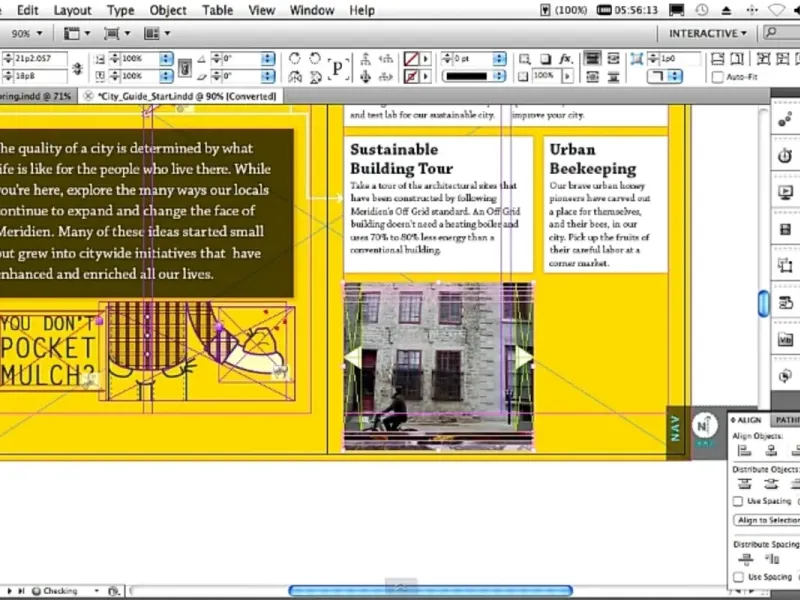Switch to the Pathfinder panel tab
800x600 pixels.
pos(787,420)
